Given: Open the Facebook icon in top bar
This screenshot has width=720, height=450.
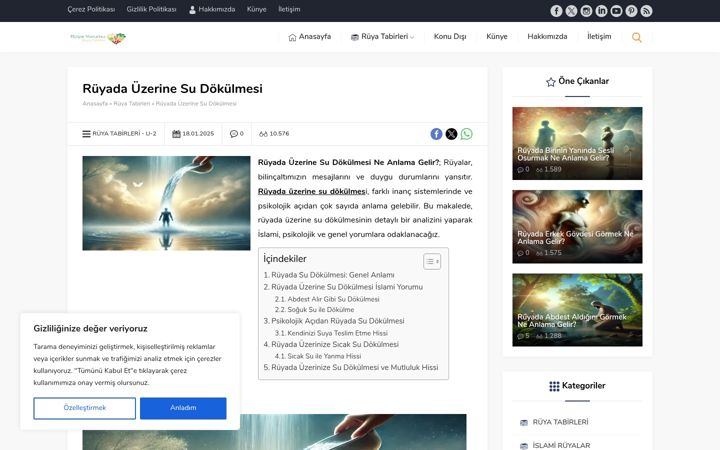Looking at the screenshot, I should [x=556, y=11].
